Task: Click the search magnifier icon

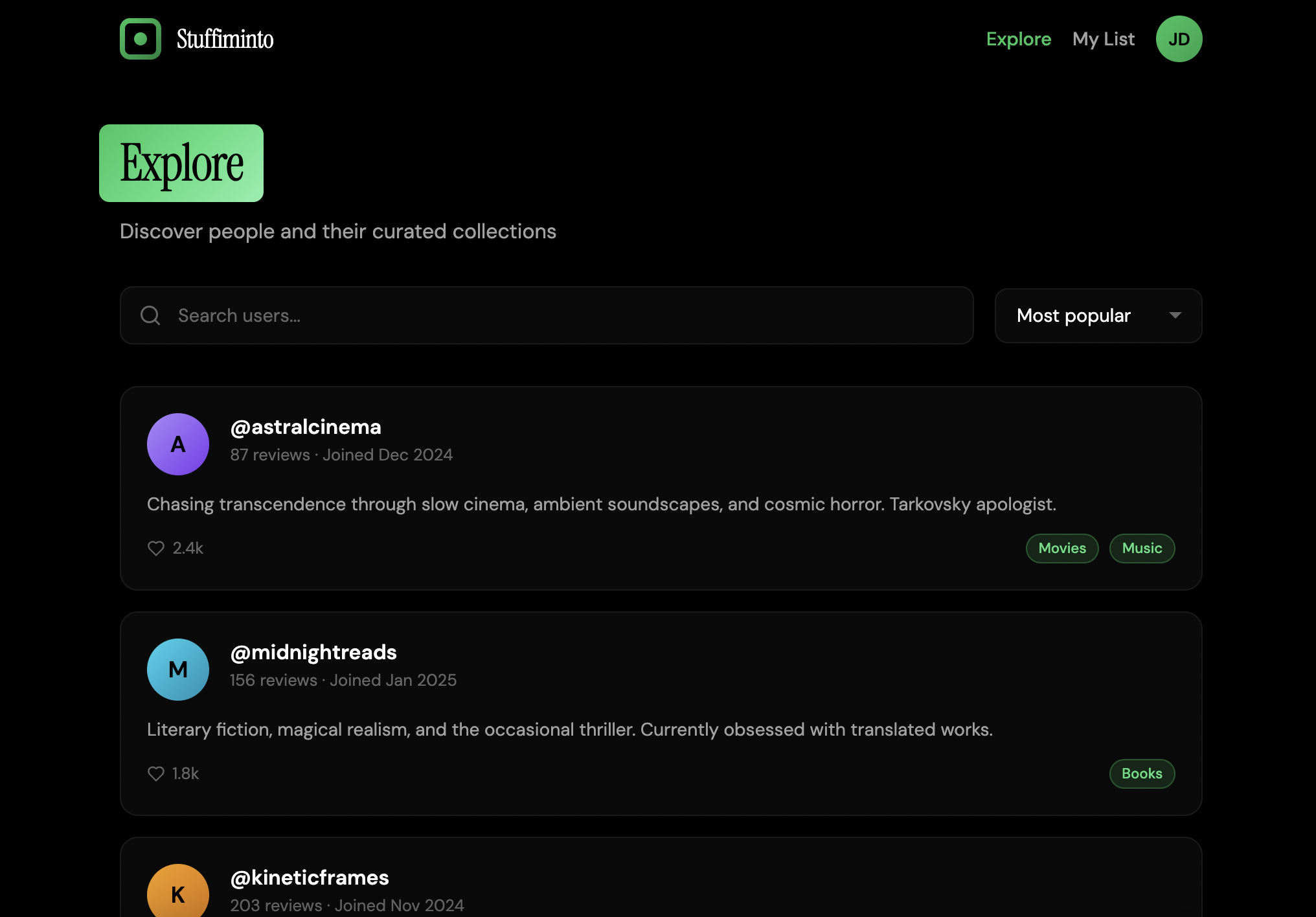Action: (x=150, y=315)
